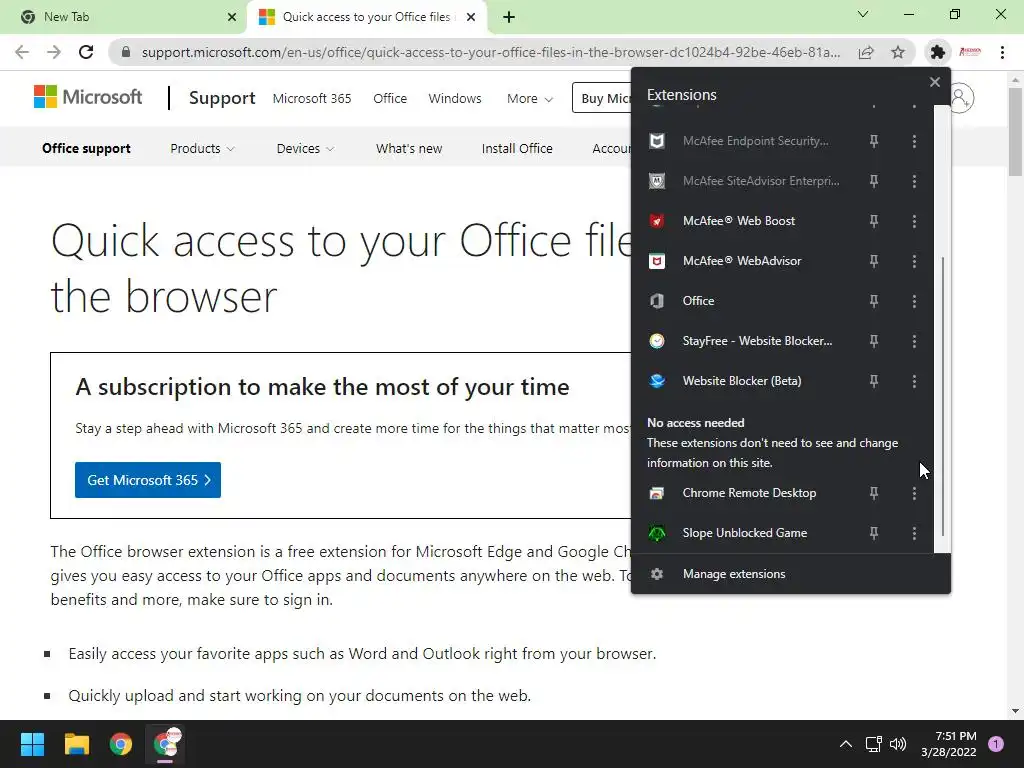The height and width of the screenshot is (768, 1024).
Task: Open more options for StayFree Website Blocker
Action: click(914, 341)
